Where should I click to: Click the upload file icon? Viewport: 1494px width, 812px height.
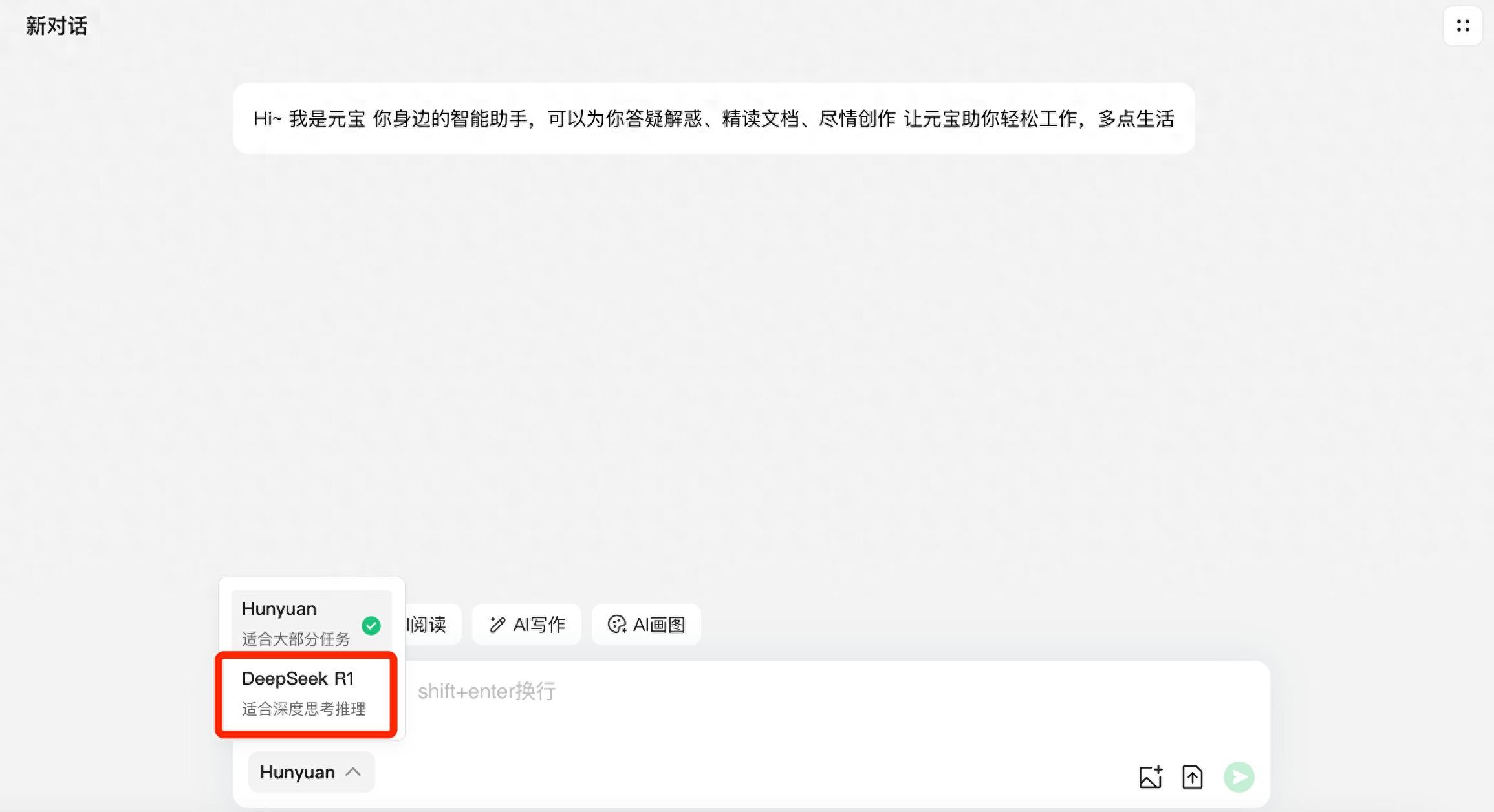[x=1192, y=776]
